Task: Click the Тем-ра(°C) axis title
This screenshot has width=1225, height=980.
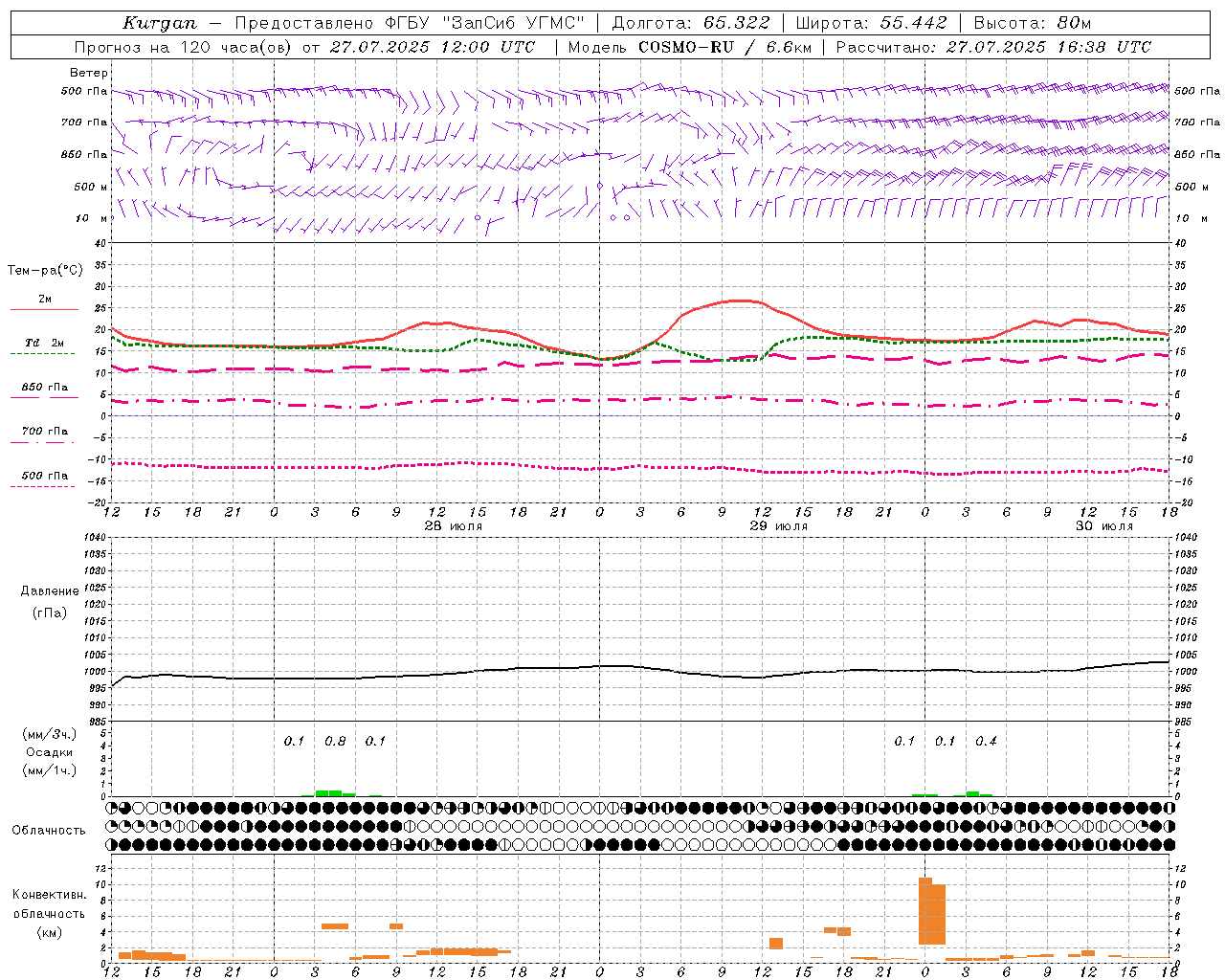Action: (x=45, y=271)
